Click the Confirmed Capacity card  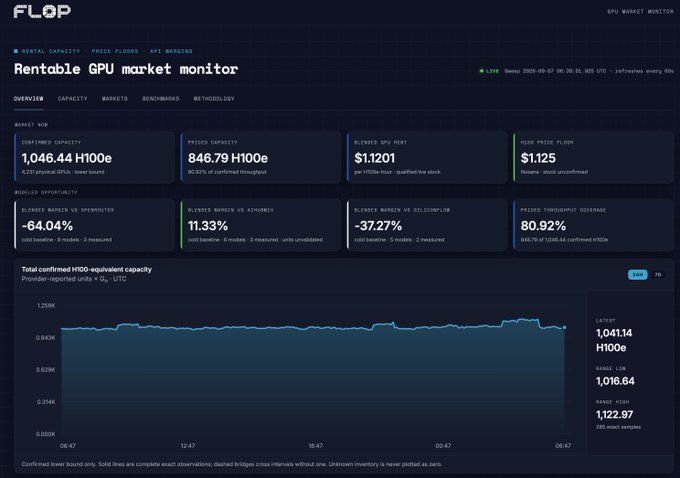click(95, 157)
